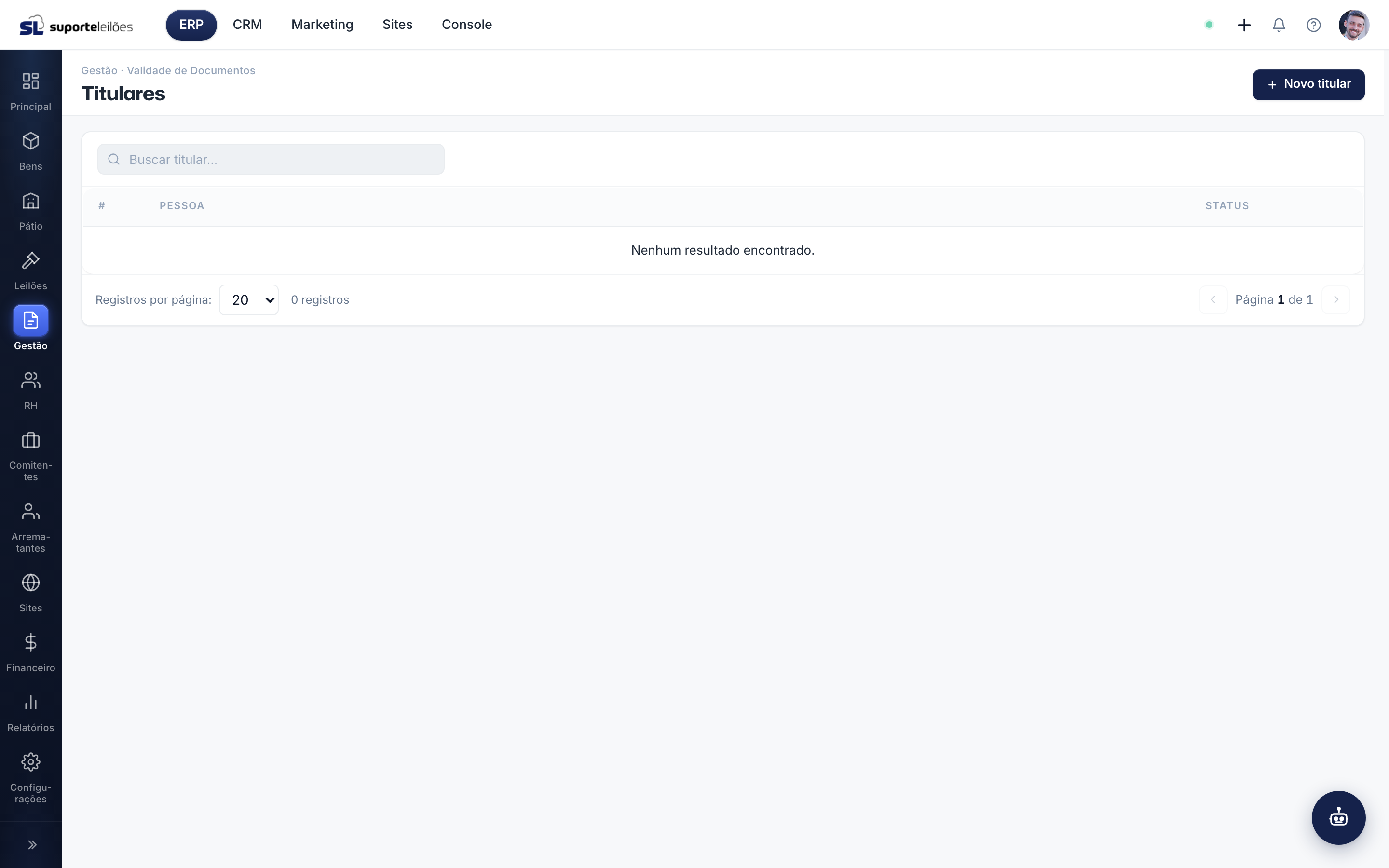Click the plus icon in top bar

(1244, 25)
